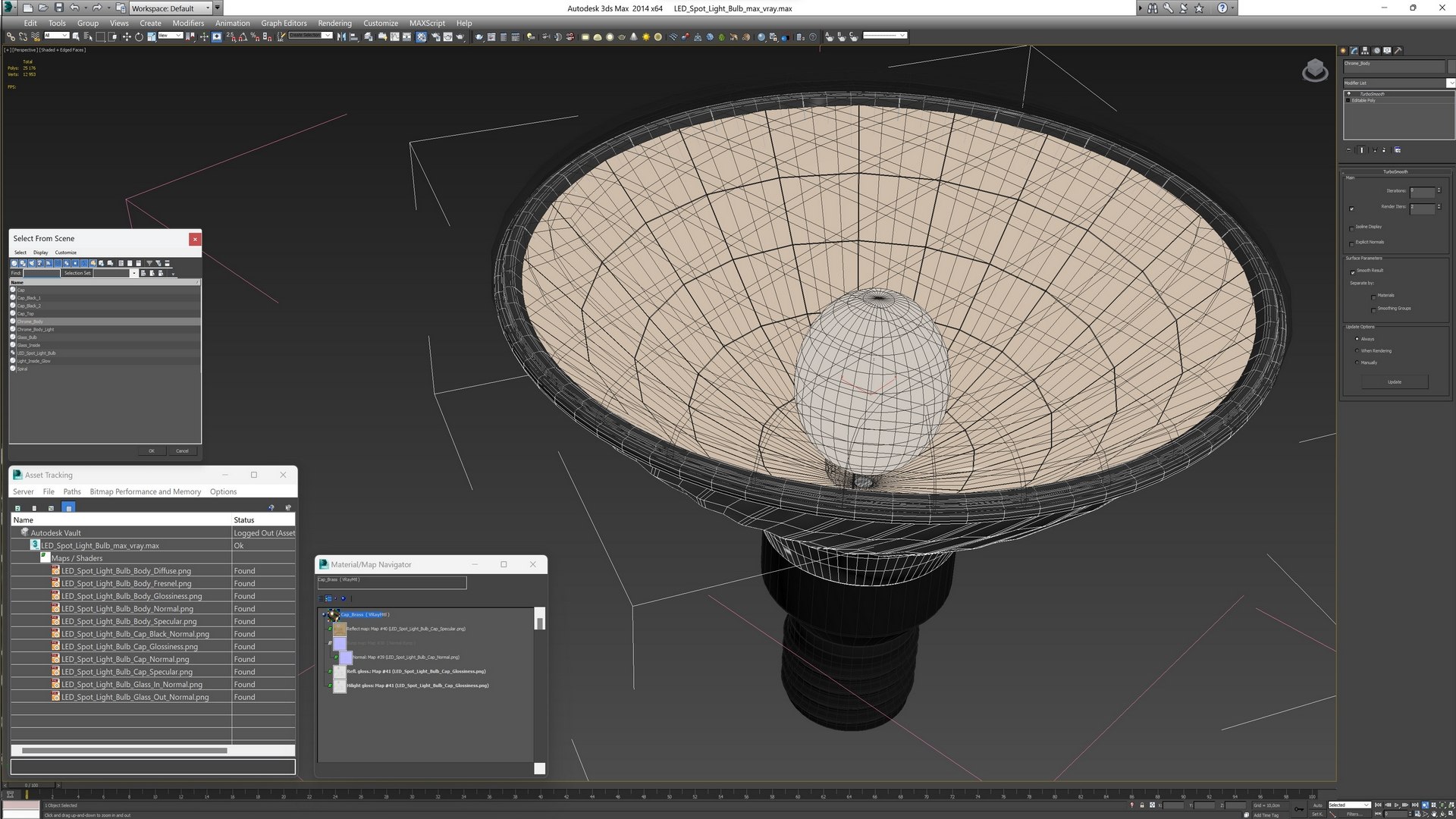The image size is (1456, 819).
Task: Click the Mirror tool icon
Action: point(341,36)
